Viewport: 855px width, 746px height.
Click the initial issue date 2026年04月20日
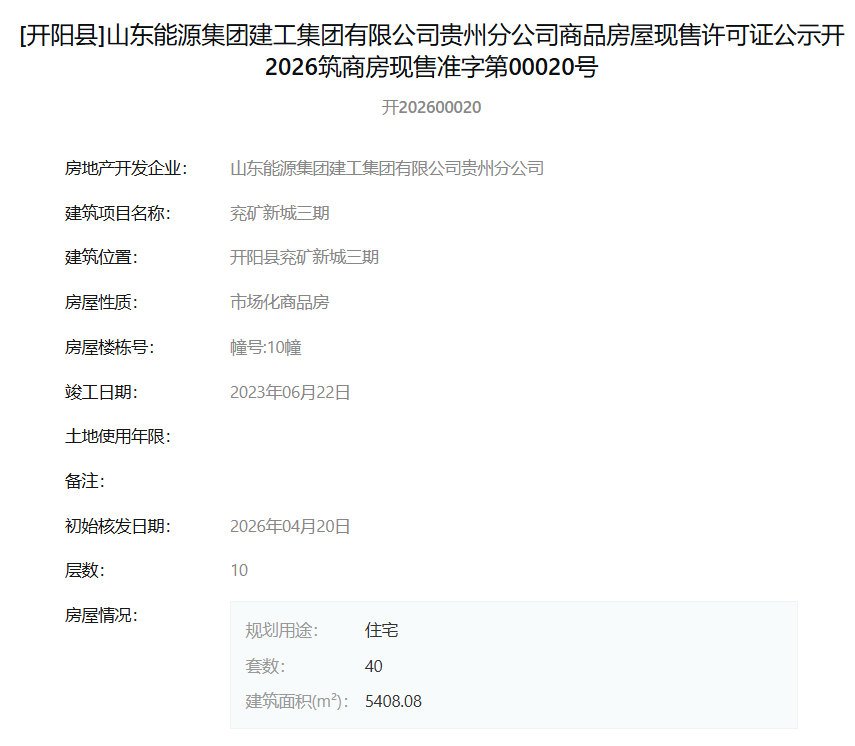[x=290, y=526]
